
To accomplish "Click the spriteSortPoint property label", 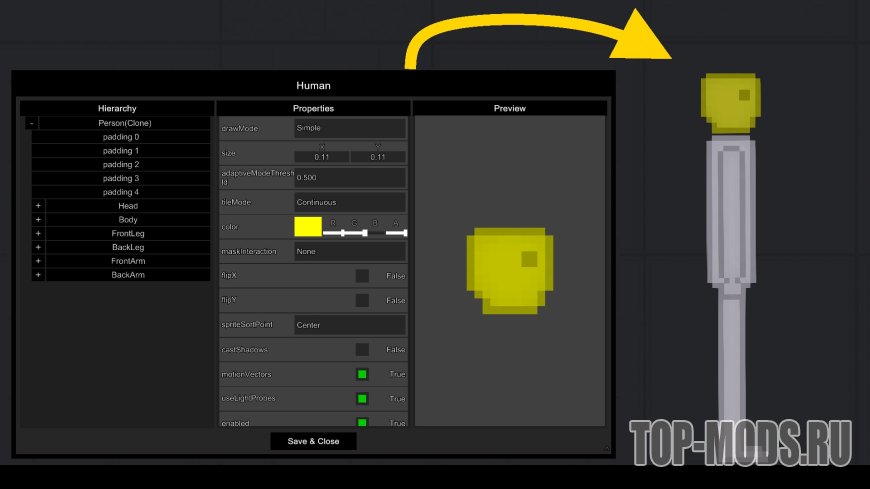I will (x=247, y=325).
